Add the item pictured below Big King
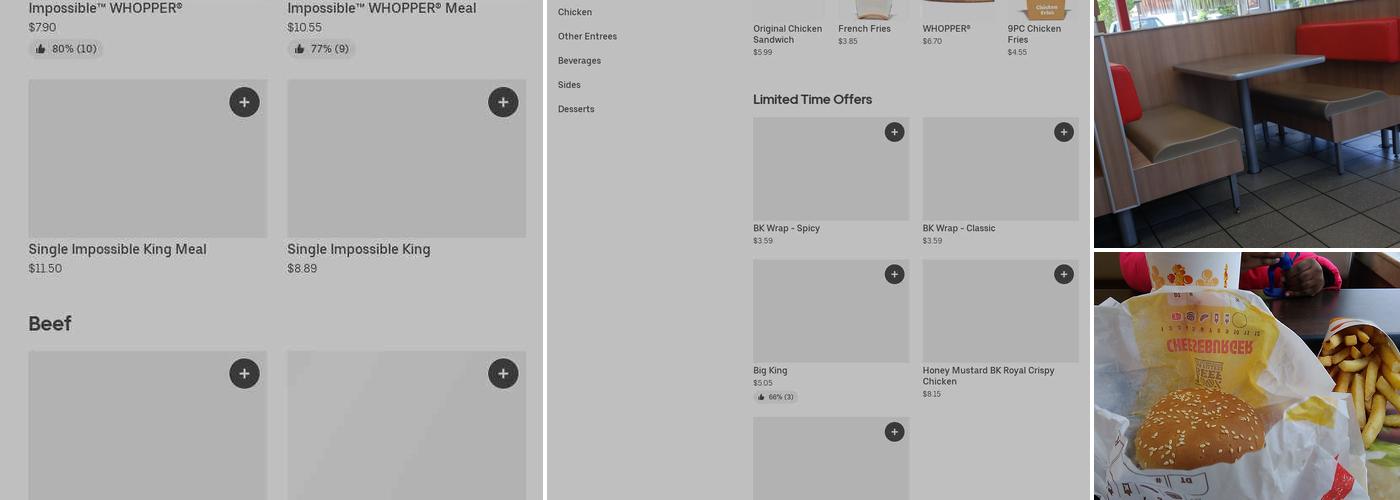 click(894, 432)
